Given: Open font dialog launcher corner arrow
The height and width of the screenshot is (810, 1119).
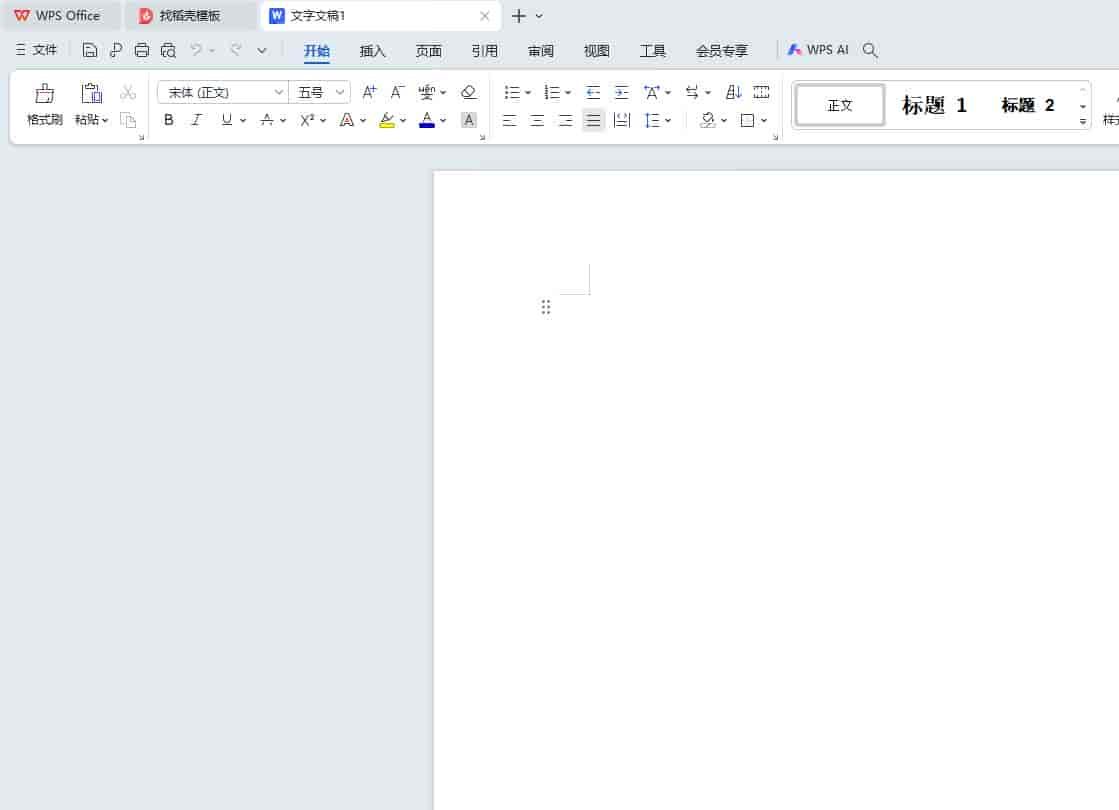Looking at the screenshot, I should [x=482, y=138].
